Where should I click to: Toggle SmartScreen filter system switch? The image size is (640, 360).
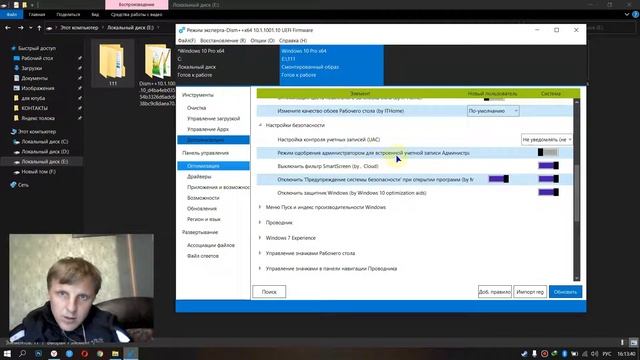(x=548, y=166)
